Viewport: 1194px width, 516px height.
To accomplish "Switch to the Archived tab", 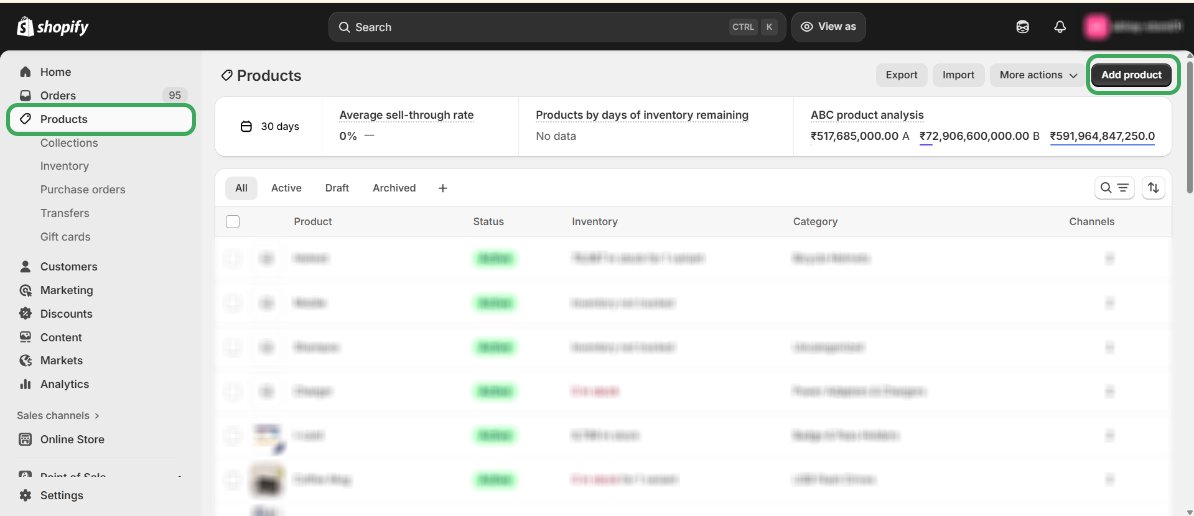I will click(394, 188).
